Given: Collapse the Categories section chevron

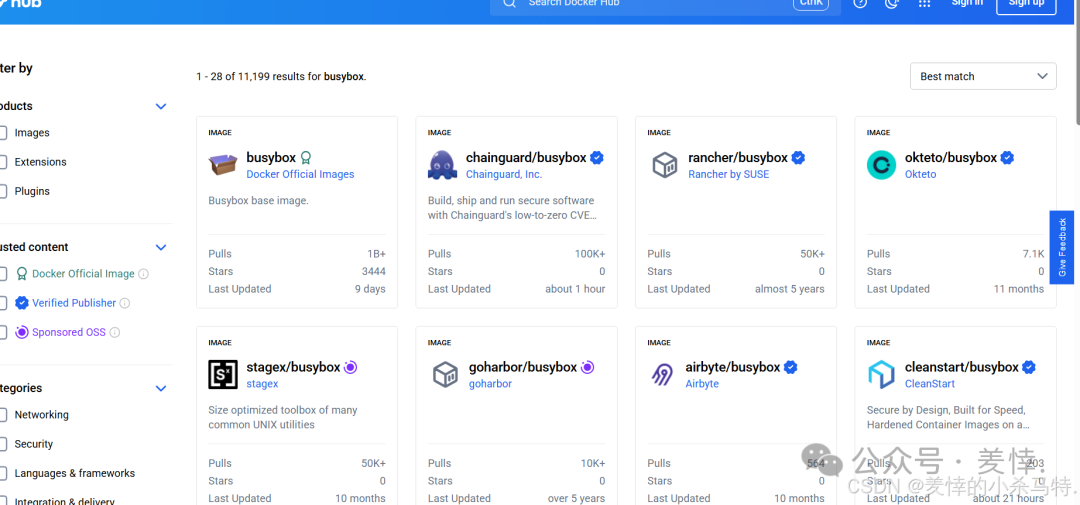Looking at the screenshot, I should tap(161, 389).
